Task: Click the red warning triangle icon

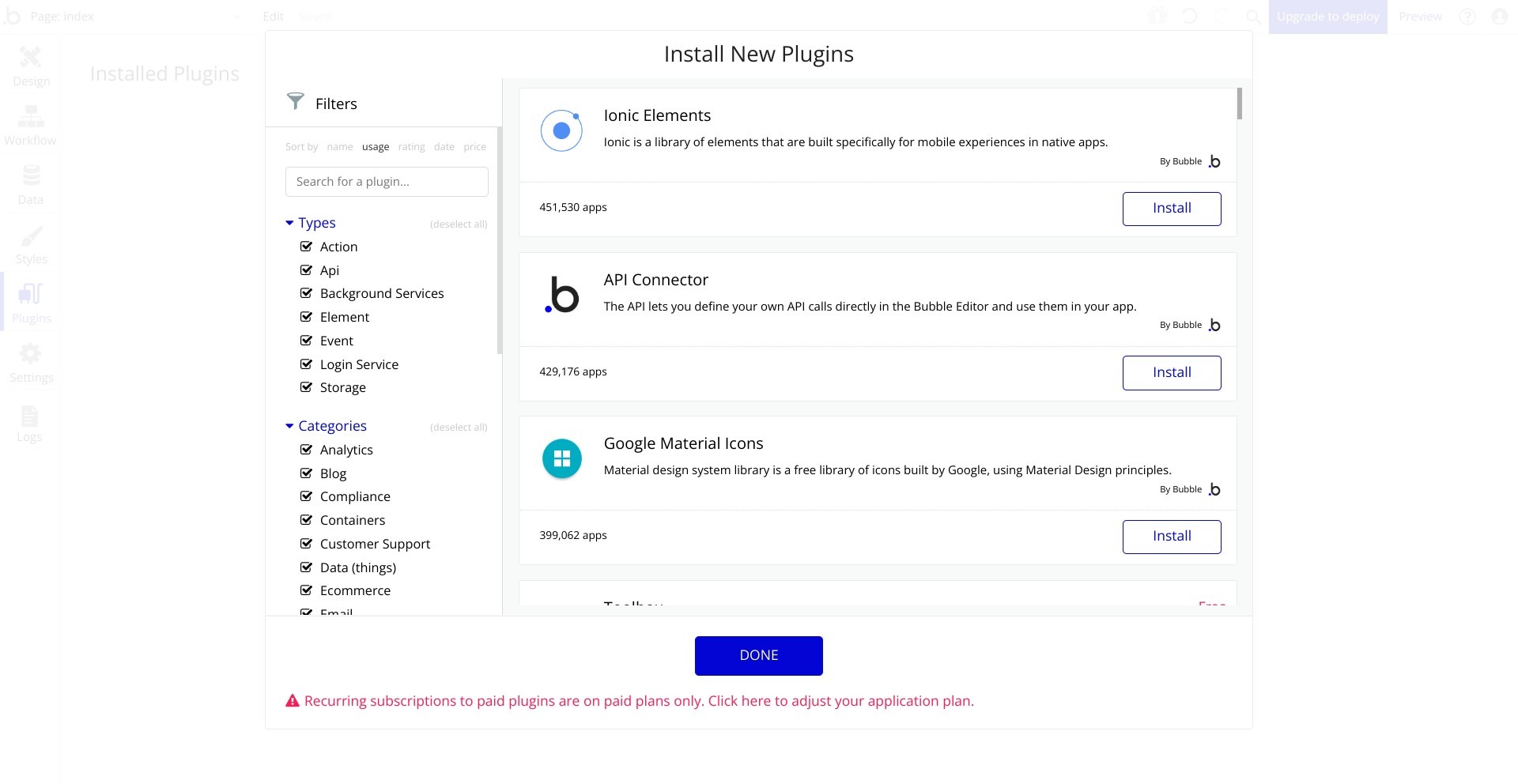Action: pyautogui.click(x=293, y=700)
